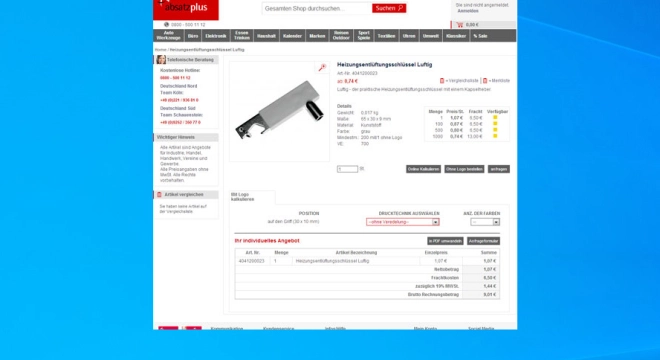Click the Online Kalkulieren button
This screenshot has width=660, height=360.
point(423,169)
